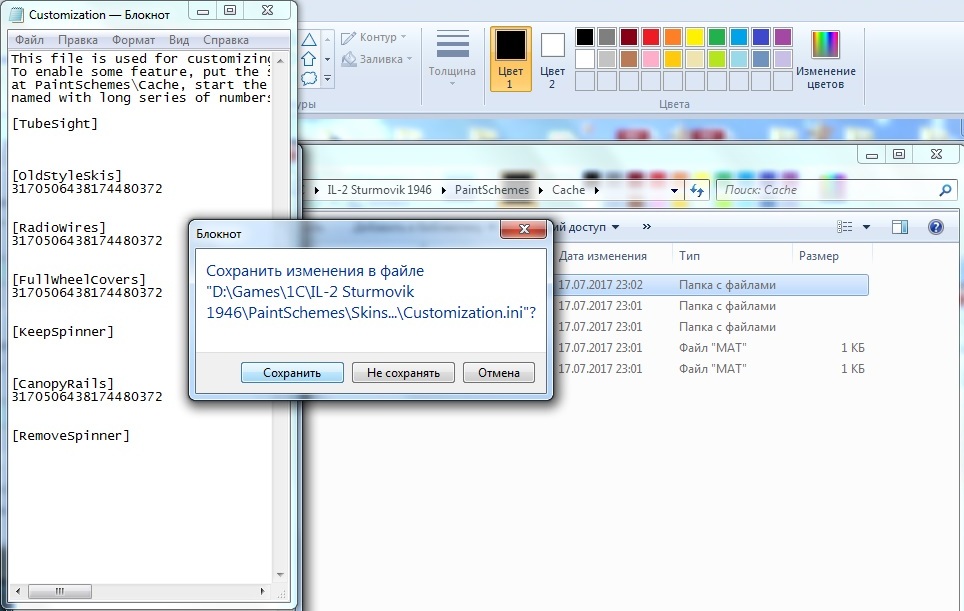Open Explorer help icon
The image size is (964, 611).
(936, 227)
